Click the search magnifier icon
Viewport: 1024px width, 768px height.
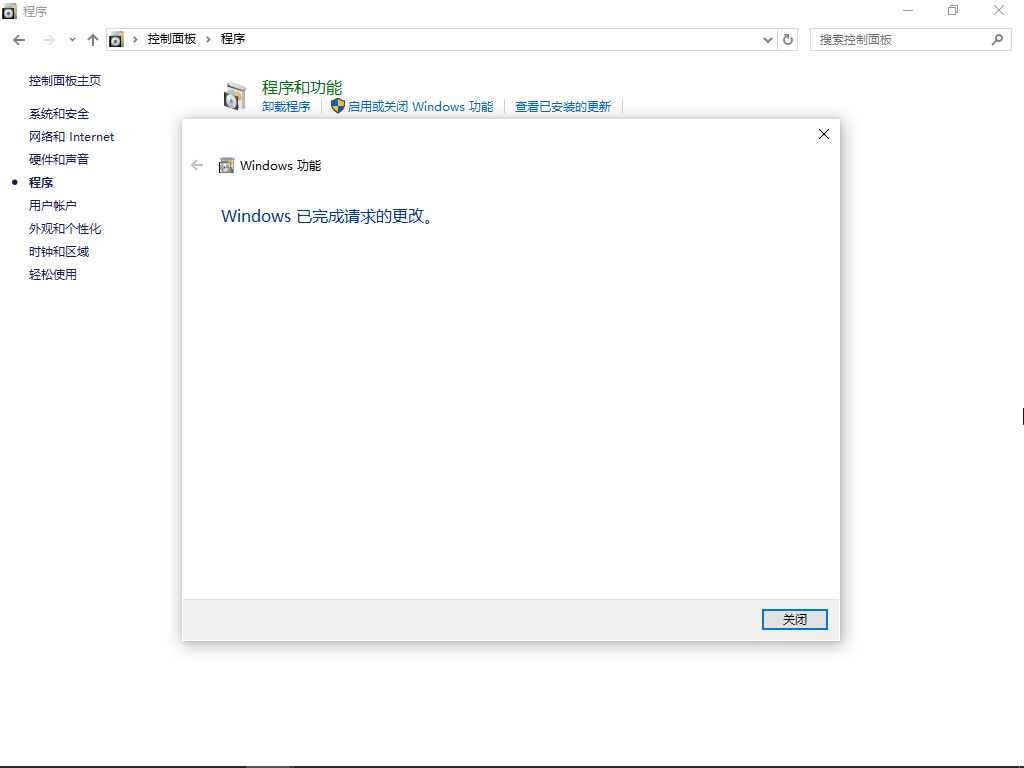[996, 38]
